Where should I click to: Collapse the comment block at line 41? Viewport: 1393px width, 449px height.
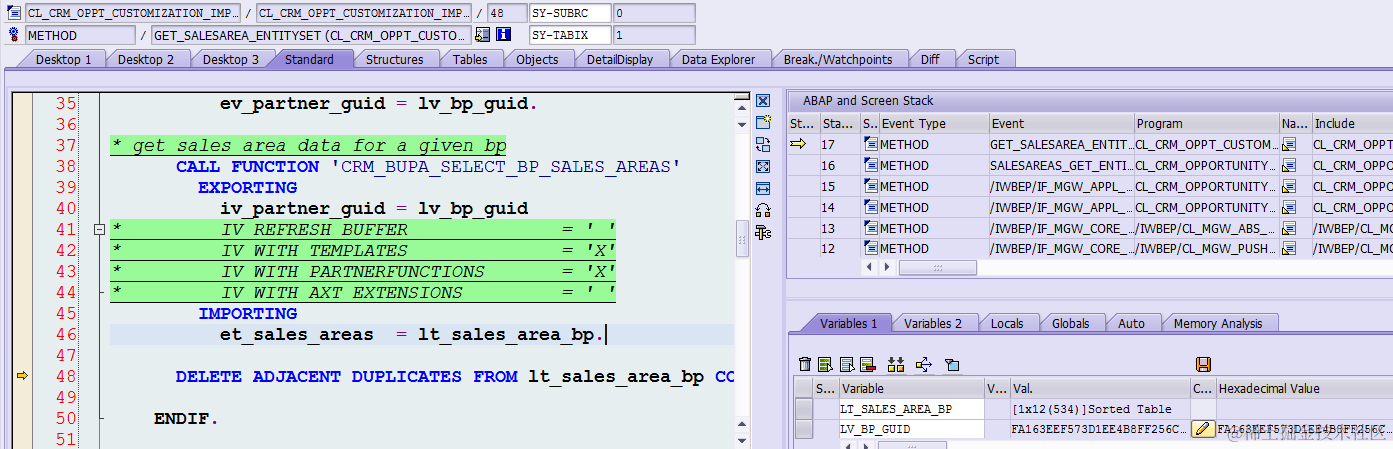[x=99, y=230]
